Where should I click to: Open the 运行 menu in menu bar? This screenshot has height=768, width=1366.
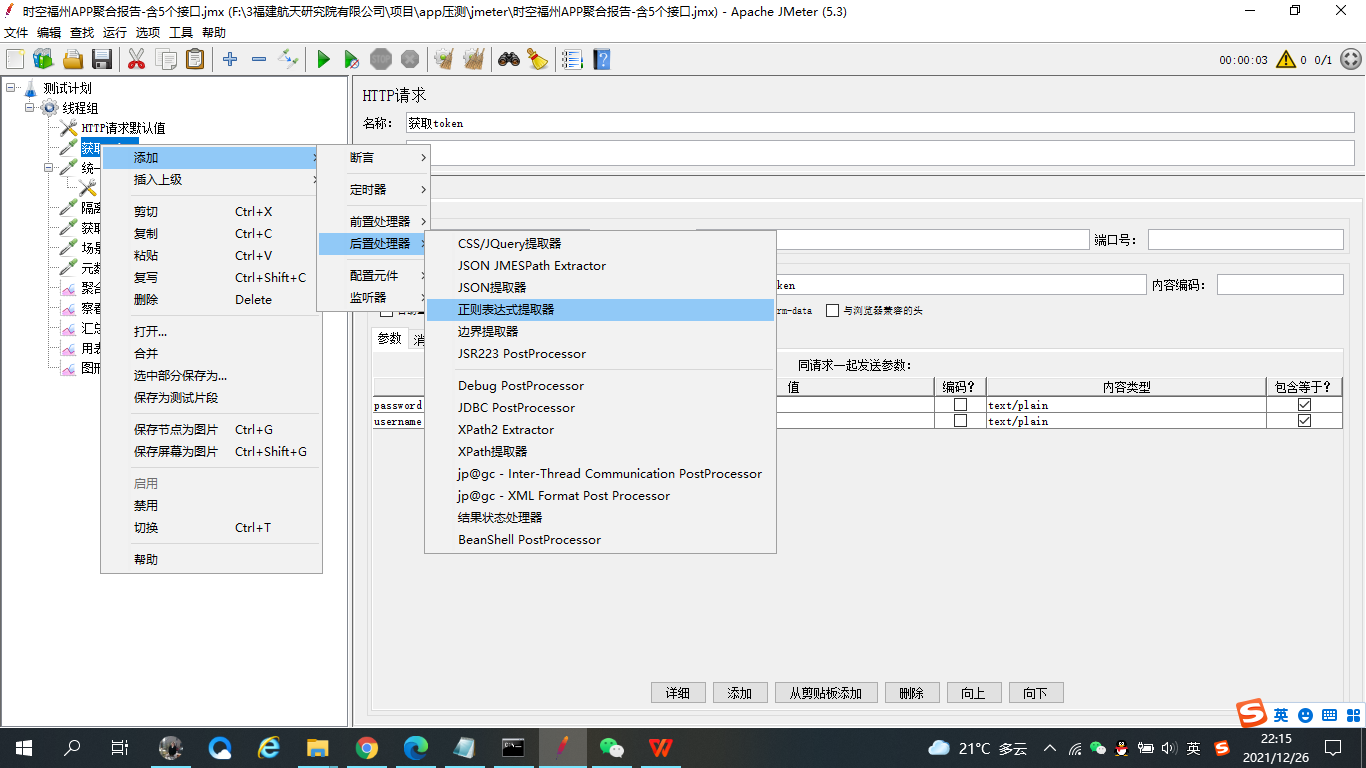point(115,33)
